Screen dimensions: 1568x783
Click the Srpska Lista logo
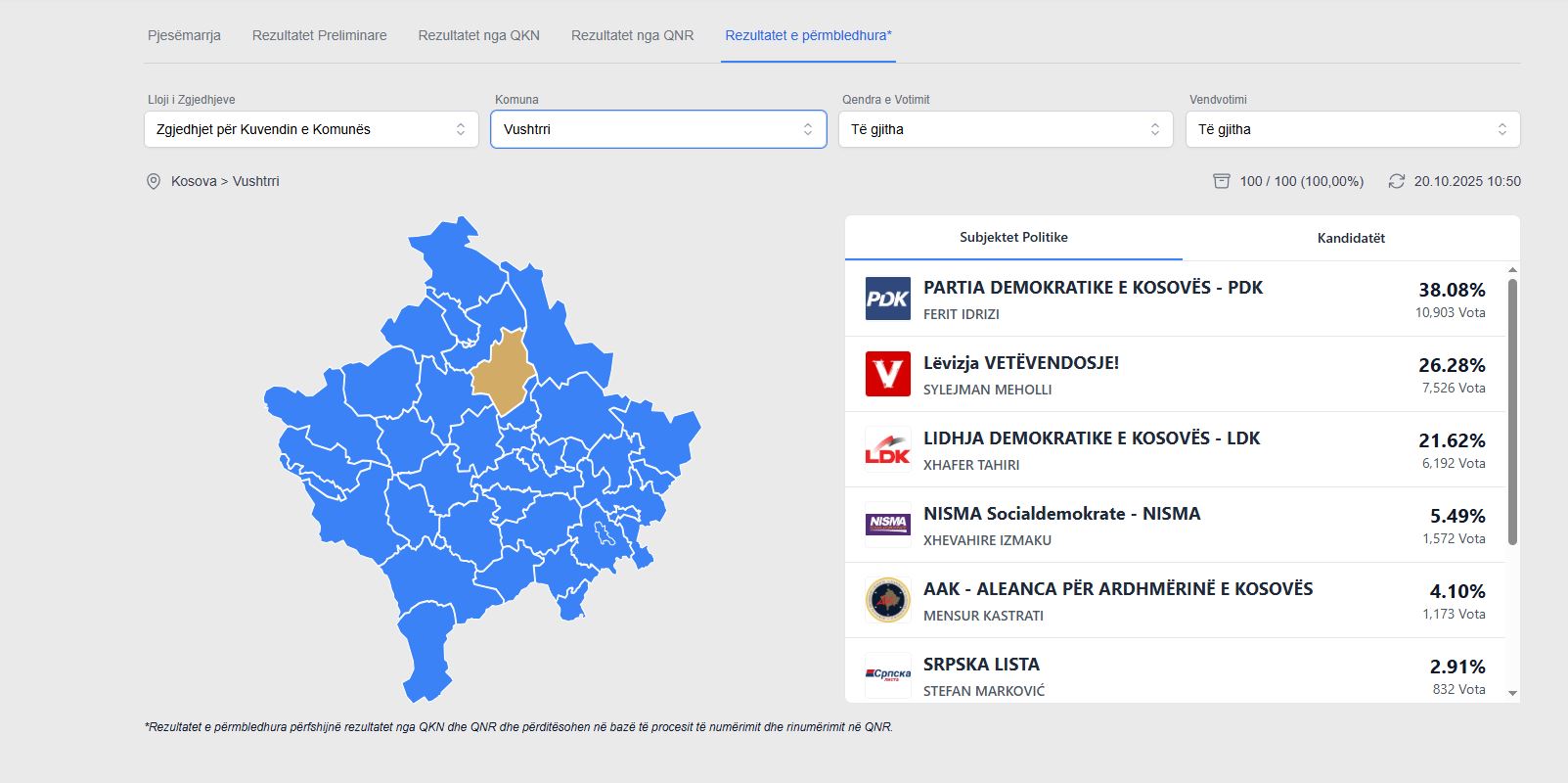[887, 674]
